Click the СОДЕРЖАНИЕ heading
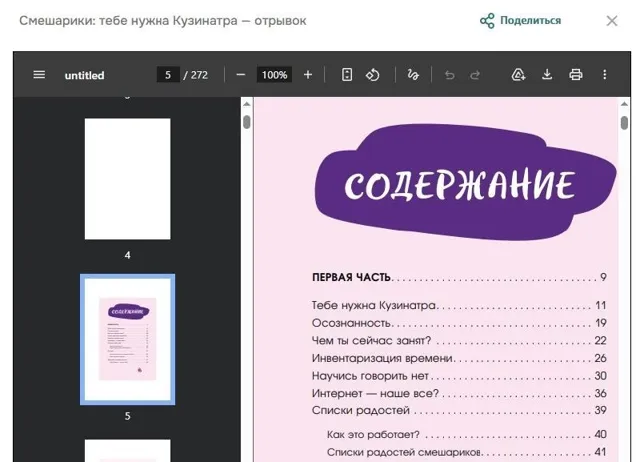The width and height of the screenshot is (640, 462). pyautogui.click(x=460, y=185)
